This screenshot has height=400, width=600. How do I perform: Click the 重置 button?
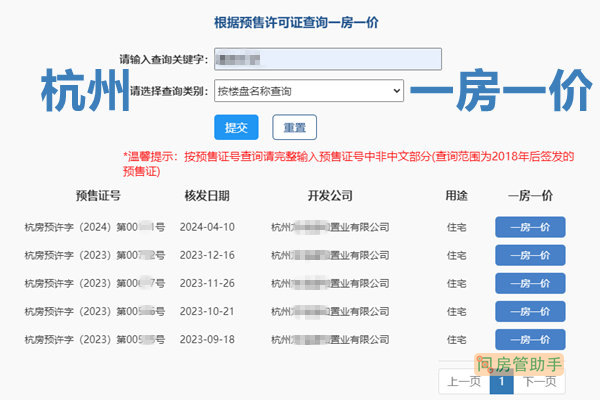point(294,127)
